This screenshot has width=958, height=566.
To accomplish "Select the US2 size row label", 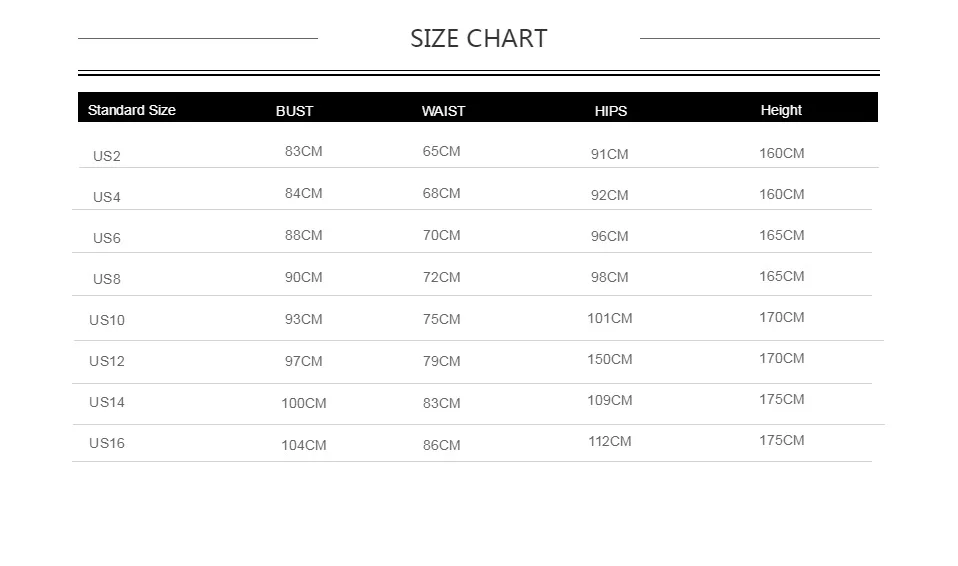I will [x=106, y=156].
